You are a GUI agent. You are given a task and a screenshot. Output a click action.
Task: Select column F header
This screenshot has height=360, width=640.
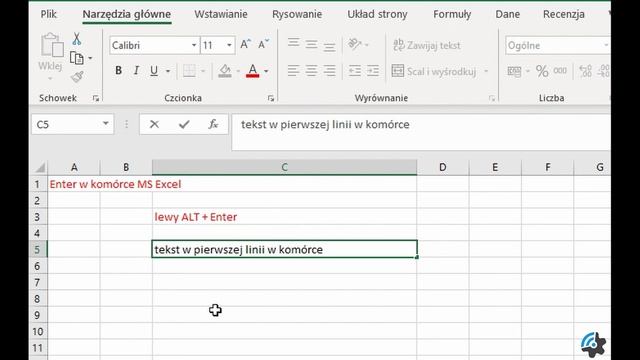(x=548, y=167)
